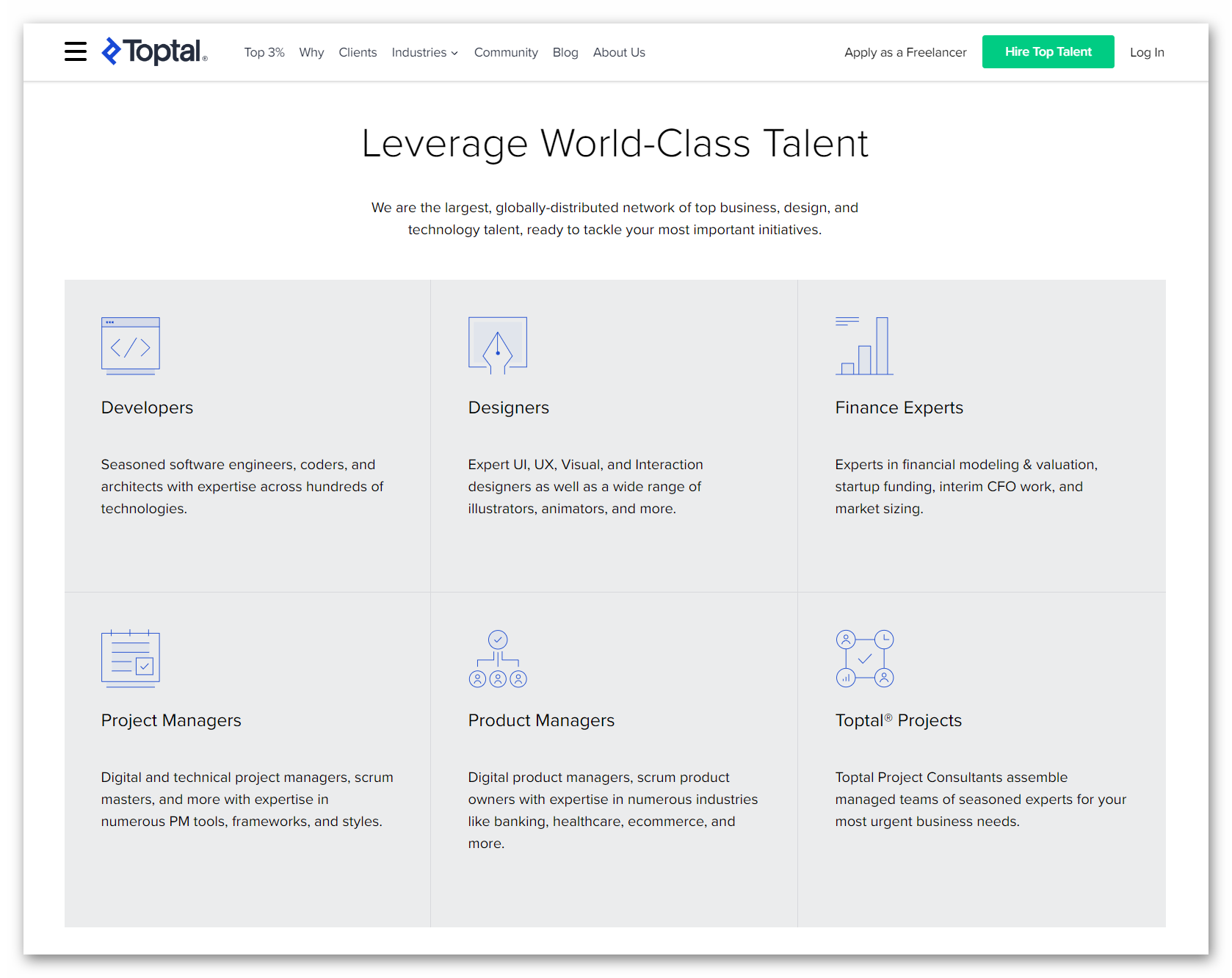Click the Designers pen tool icon

pyautogui.click(x=498, y=346)
